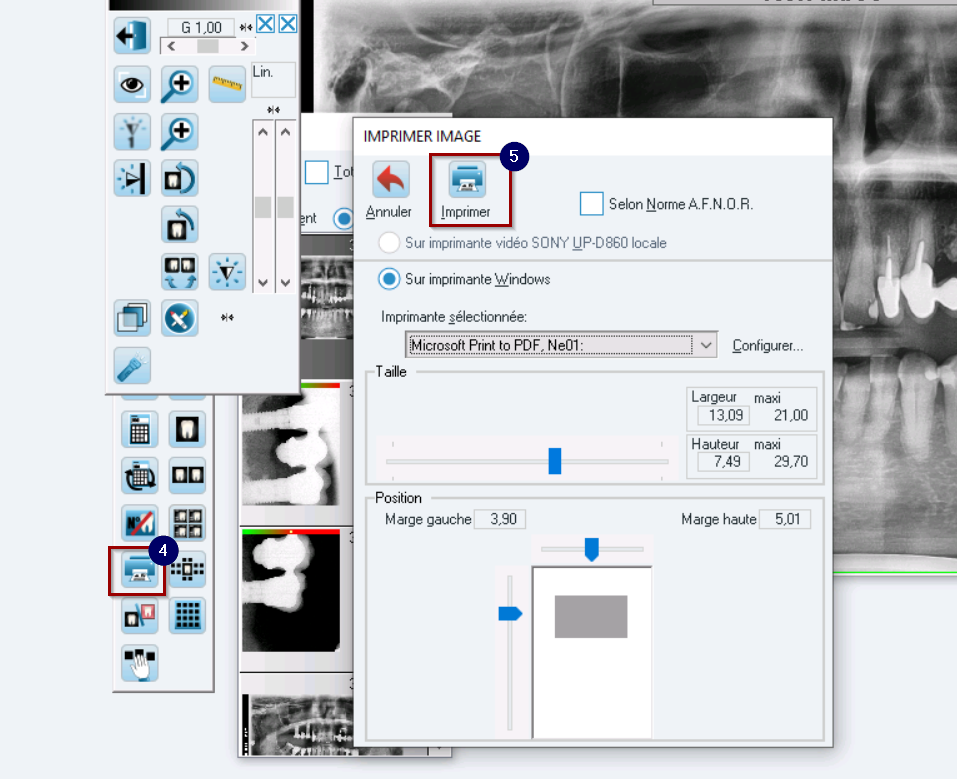Open the Configurer printer settings
Screen dimensions: 957x779
[x=767, y=346]
